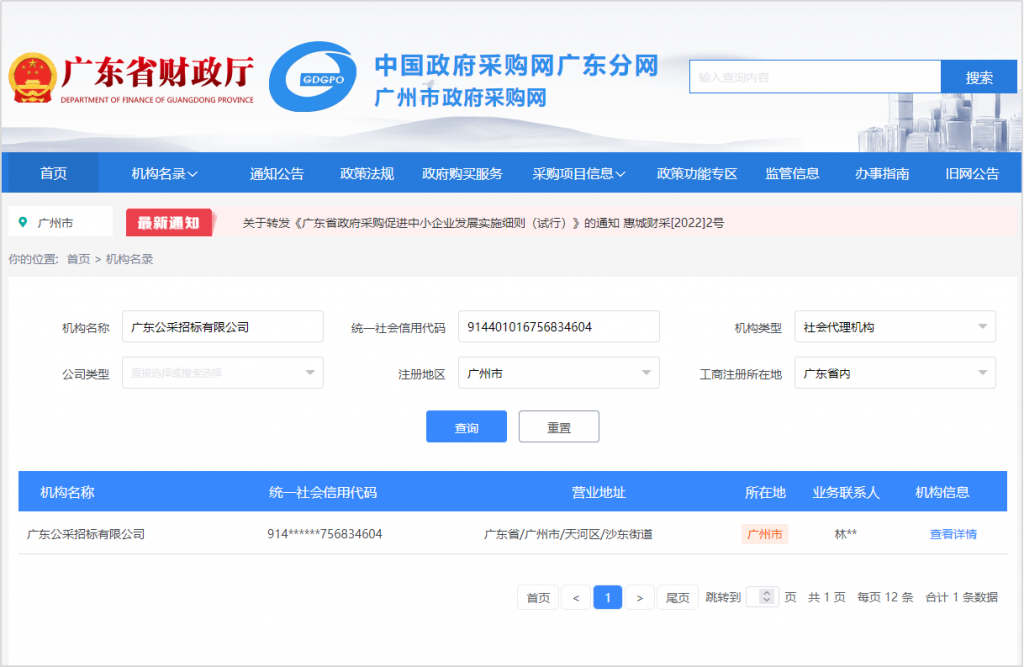Go to the next page arrow
Image resolution: width=1024 pixels, height=667 pixels.
click(x=640, y=598)
